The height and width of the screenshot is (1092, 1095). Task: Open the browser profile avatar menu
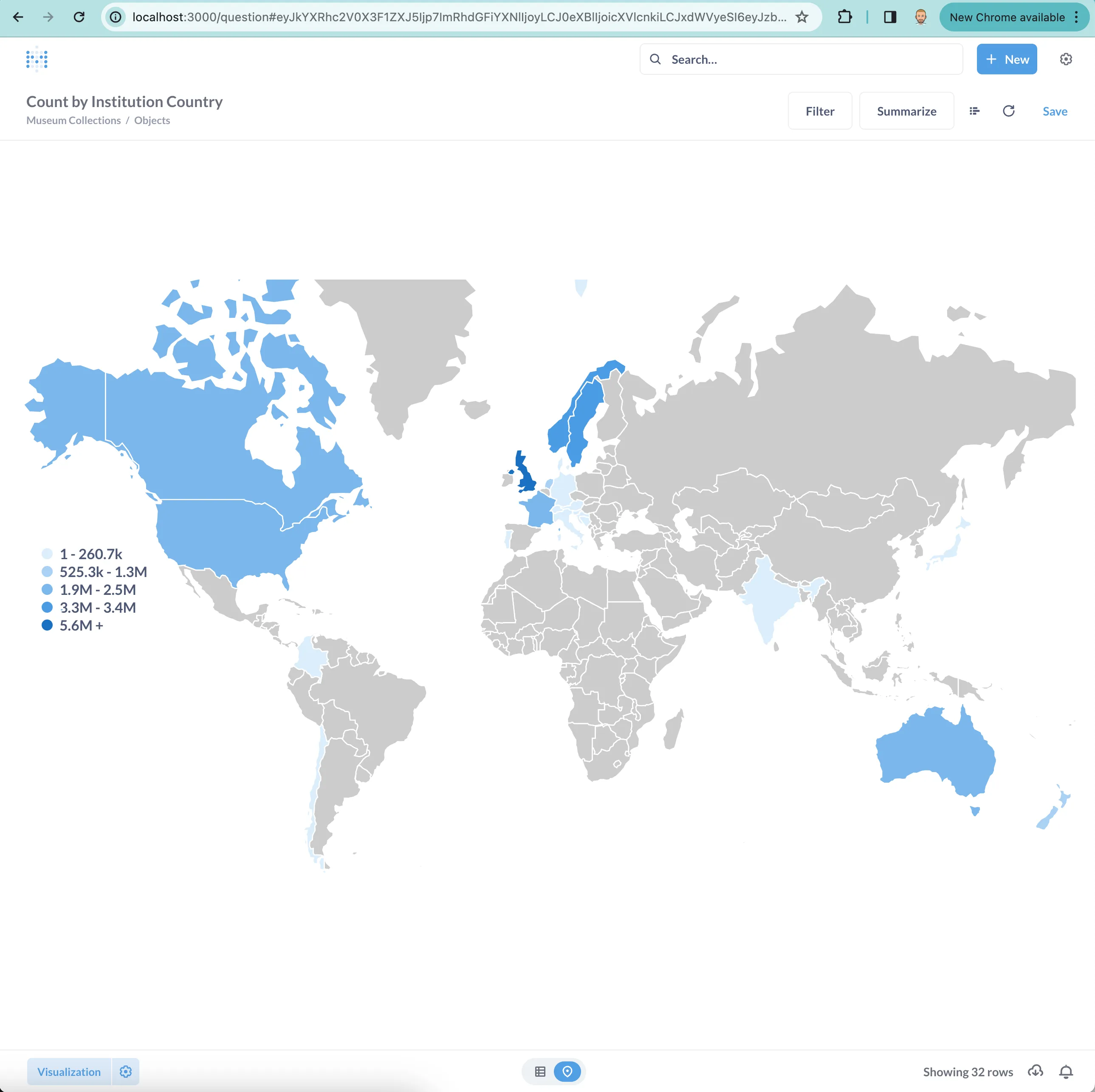(x=921, y=17)
